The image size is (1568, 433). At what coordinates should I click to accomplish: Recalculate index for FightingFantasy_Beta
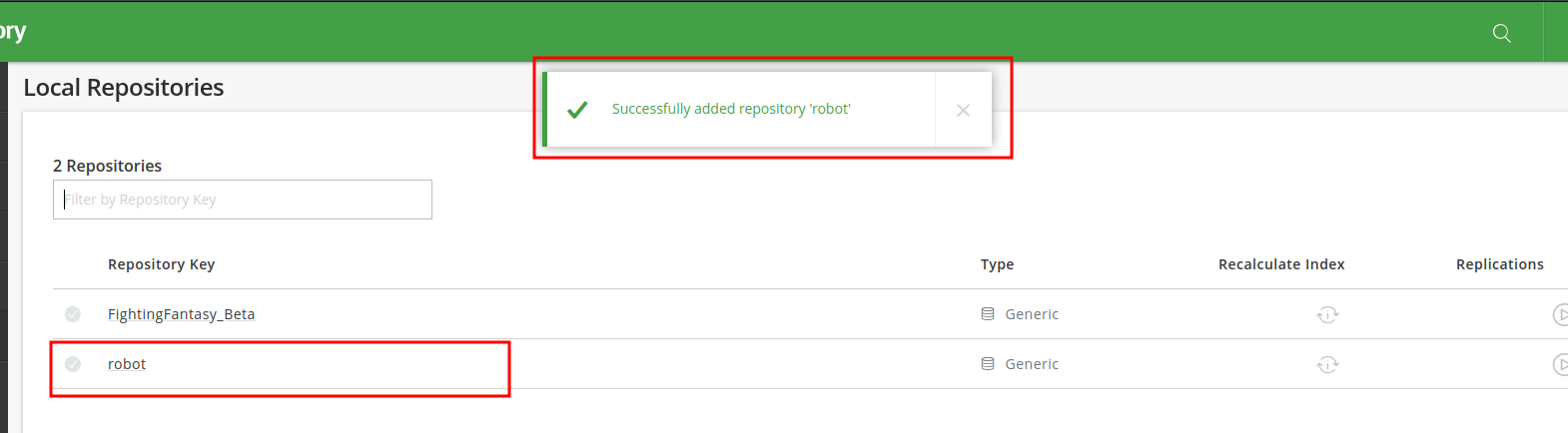pyautogui.click(x=1327, y=314)
